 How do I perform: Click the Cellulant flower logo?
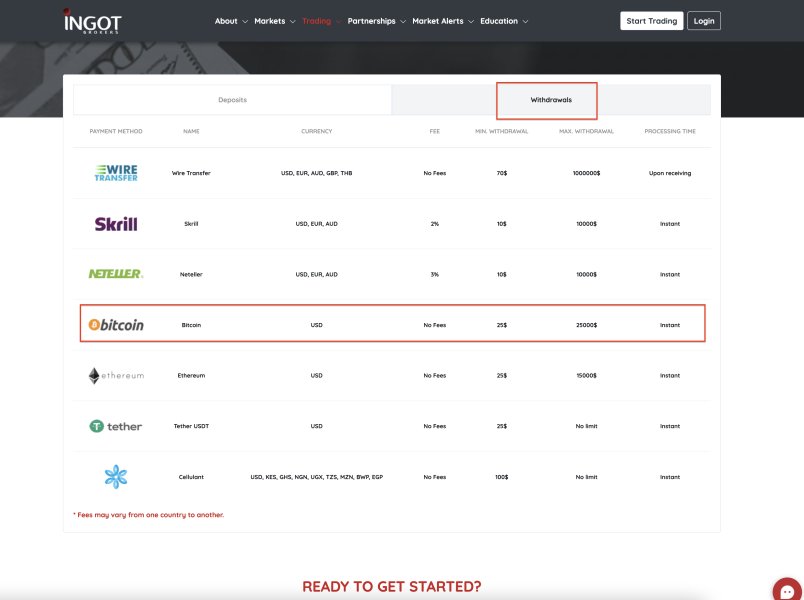click(116, 476)
